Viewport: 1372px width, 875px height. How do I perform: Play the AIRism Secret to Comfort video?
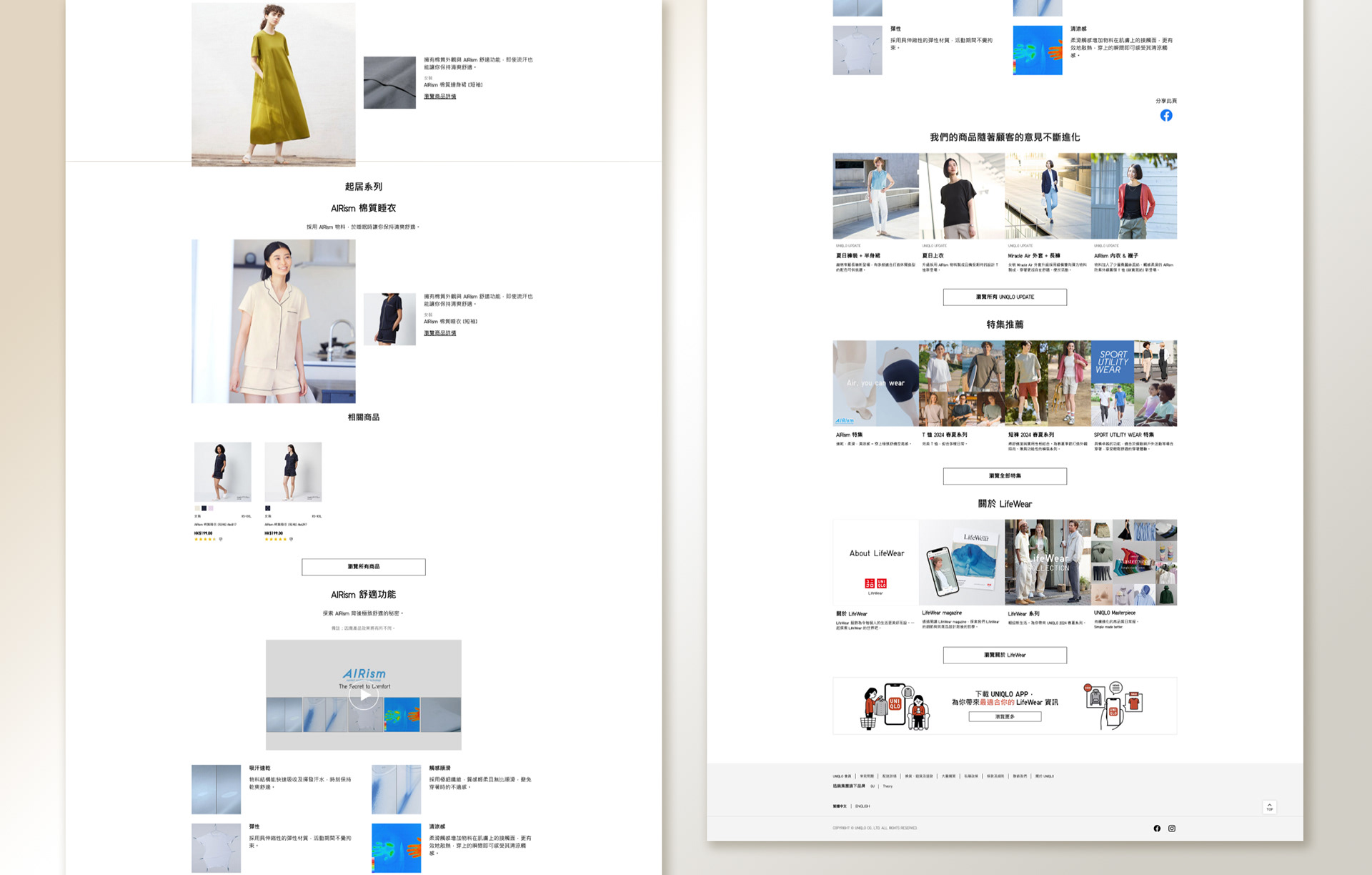tap(364, 694)
